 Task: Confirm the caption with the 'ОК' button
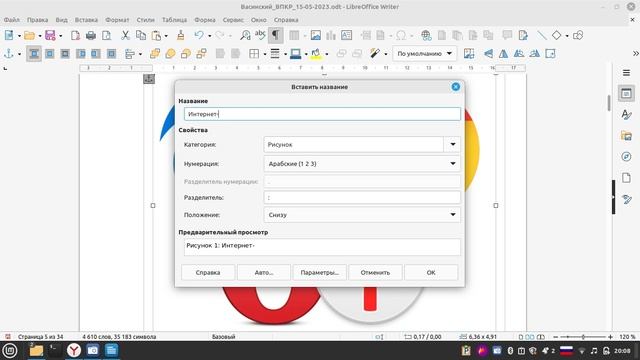431,272
